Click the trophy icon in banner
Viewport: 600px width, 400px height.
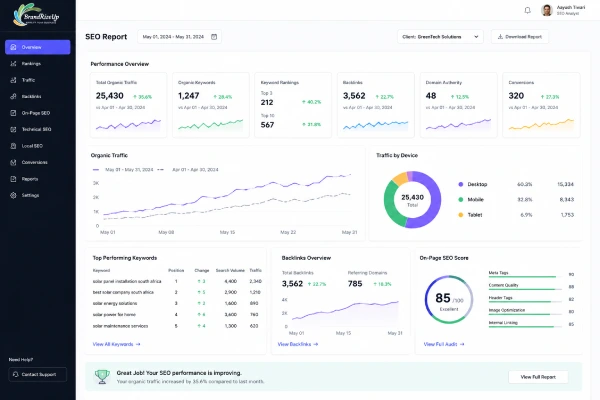[102, 377]
